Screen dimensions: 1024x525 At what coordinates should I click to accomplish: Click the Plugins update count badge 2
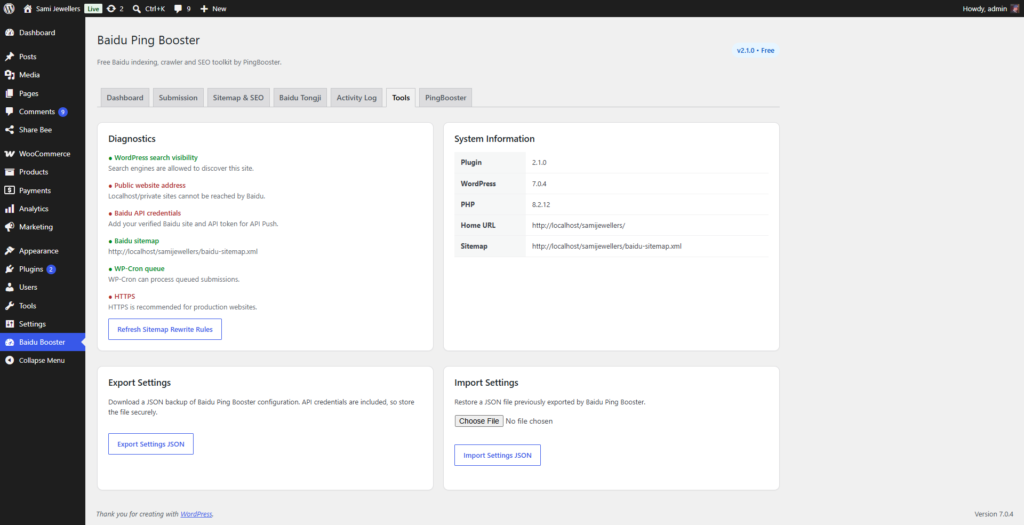click(51, 269)
